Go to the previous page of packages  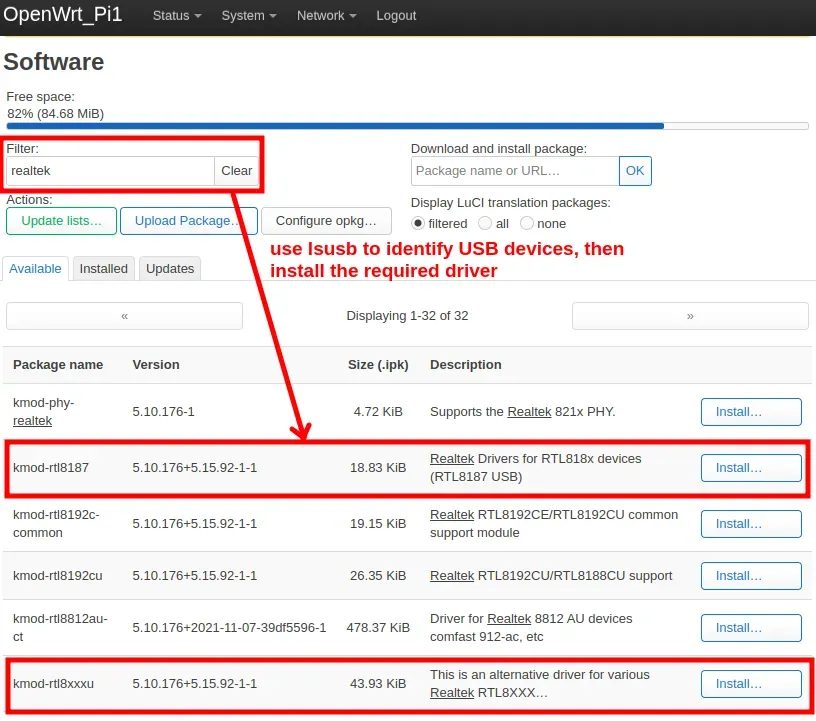[124, 316]
